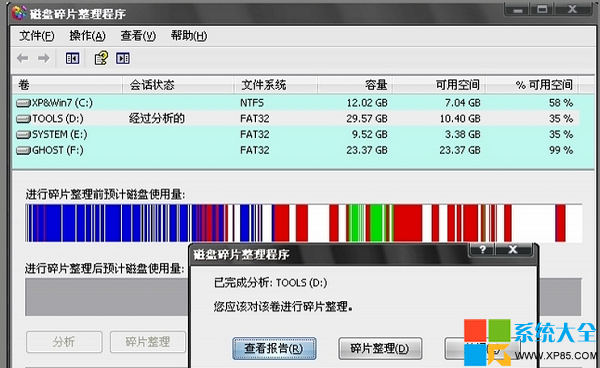Toggle the action pane toolbar icon
The height and width of the screenshot is (368, 600).
point(123,59)
